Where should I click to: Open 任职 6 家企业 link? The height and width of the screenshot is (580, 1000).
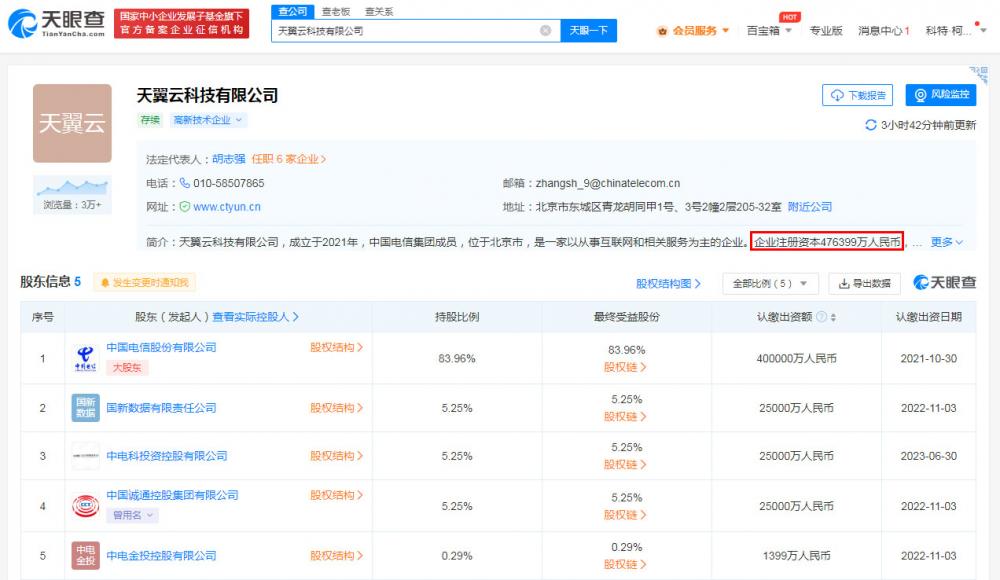click(x=288, y=159)
